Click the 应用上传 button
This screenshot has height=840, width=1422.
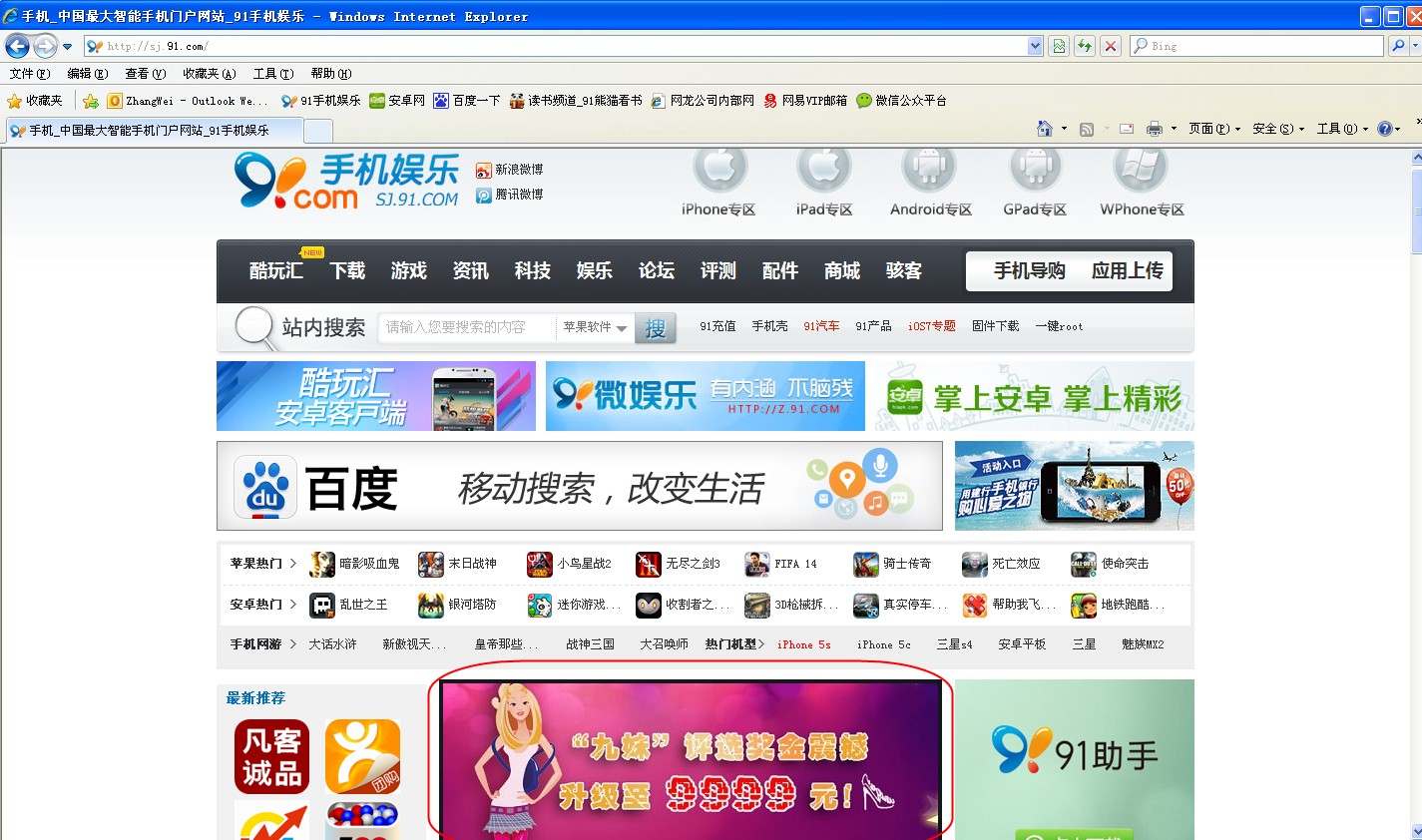pos(1128,270)
